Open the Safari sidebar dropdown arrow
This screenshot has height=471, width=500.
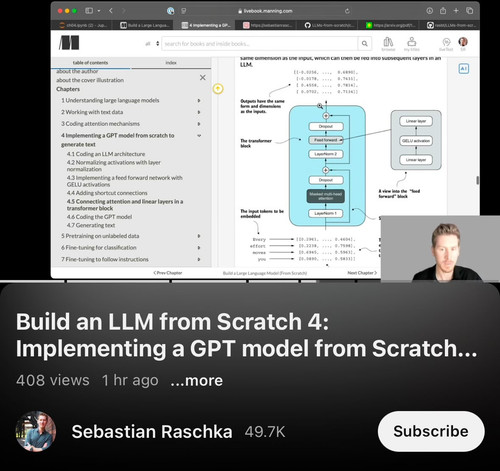tap(99, 11)
